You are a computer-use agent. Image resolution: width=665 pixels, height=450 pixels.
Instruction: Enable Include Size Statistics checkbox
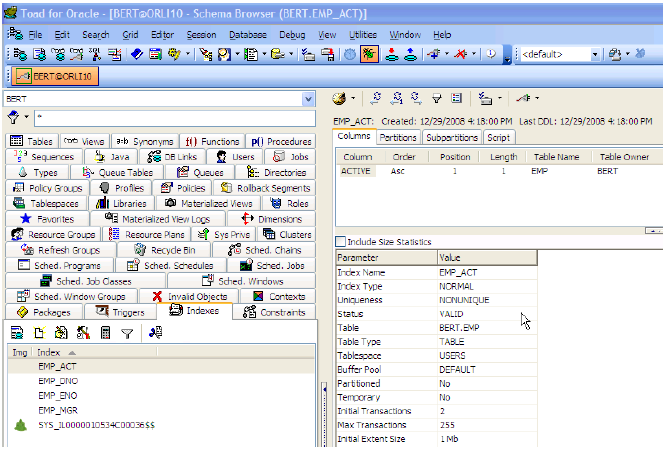[x=340, y=242]
